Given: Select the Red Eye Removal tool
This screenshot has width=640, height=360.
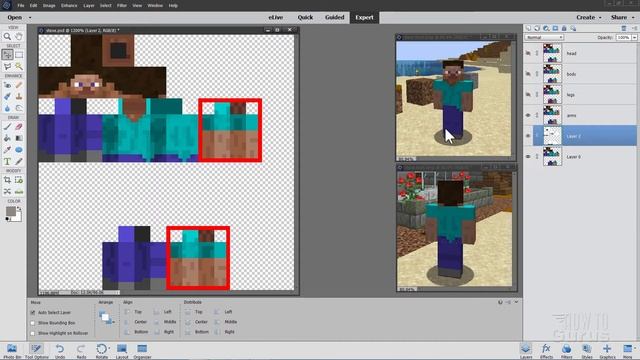Looking at the screenshot, I should click(x=7, y=85).
